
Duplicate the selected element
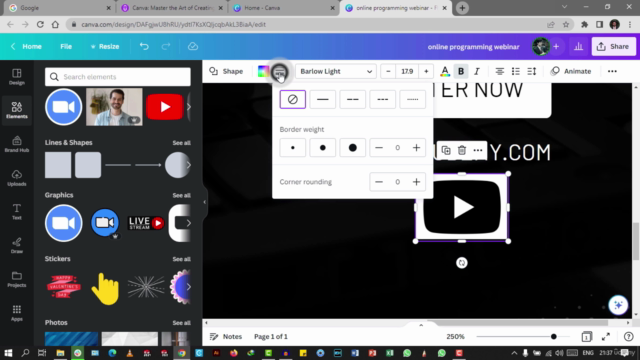(x=446, y=151)
